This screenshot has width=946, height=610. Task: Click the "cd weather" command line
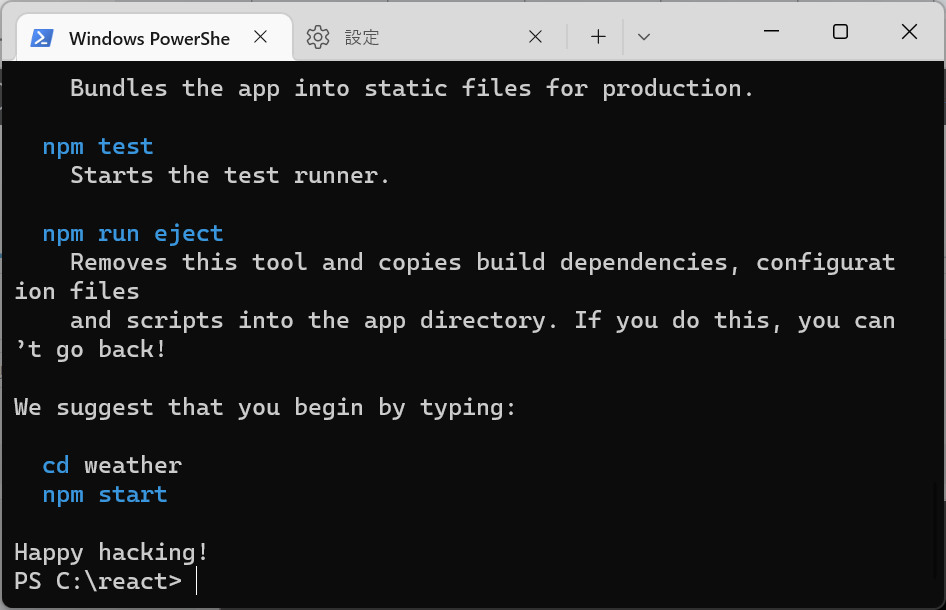[112, 465]
